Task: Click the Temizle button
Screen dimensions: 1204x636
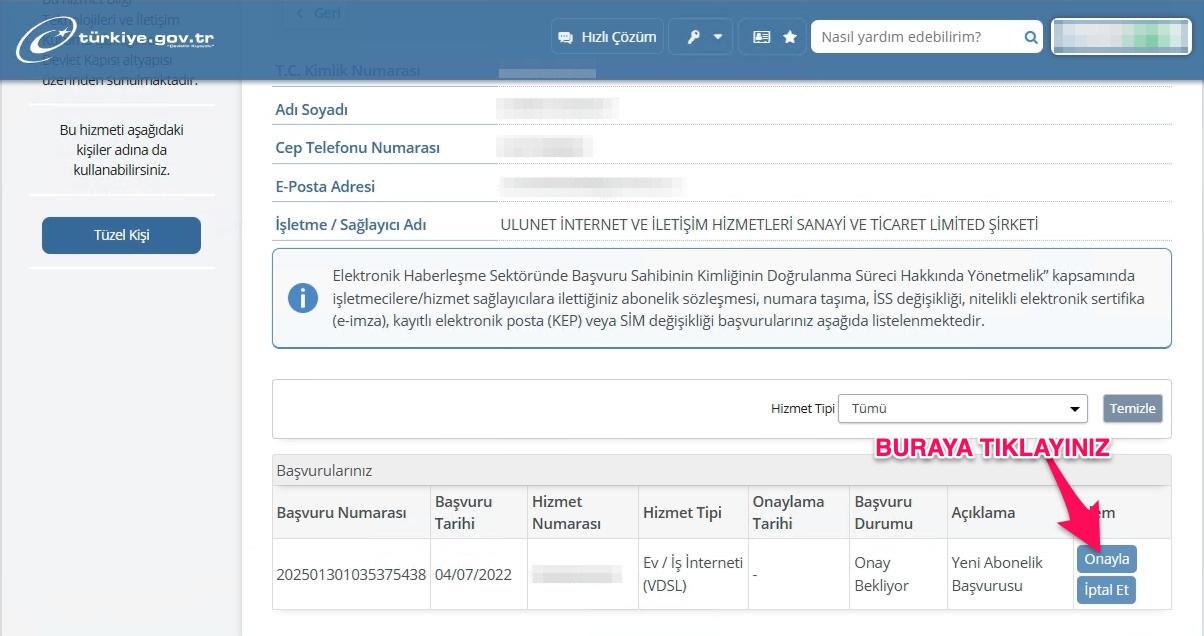Action: pyautogui.click(x=1132, y=408)
